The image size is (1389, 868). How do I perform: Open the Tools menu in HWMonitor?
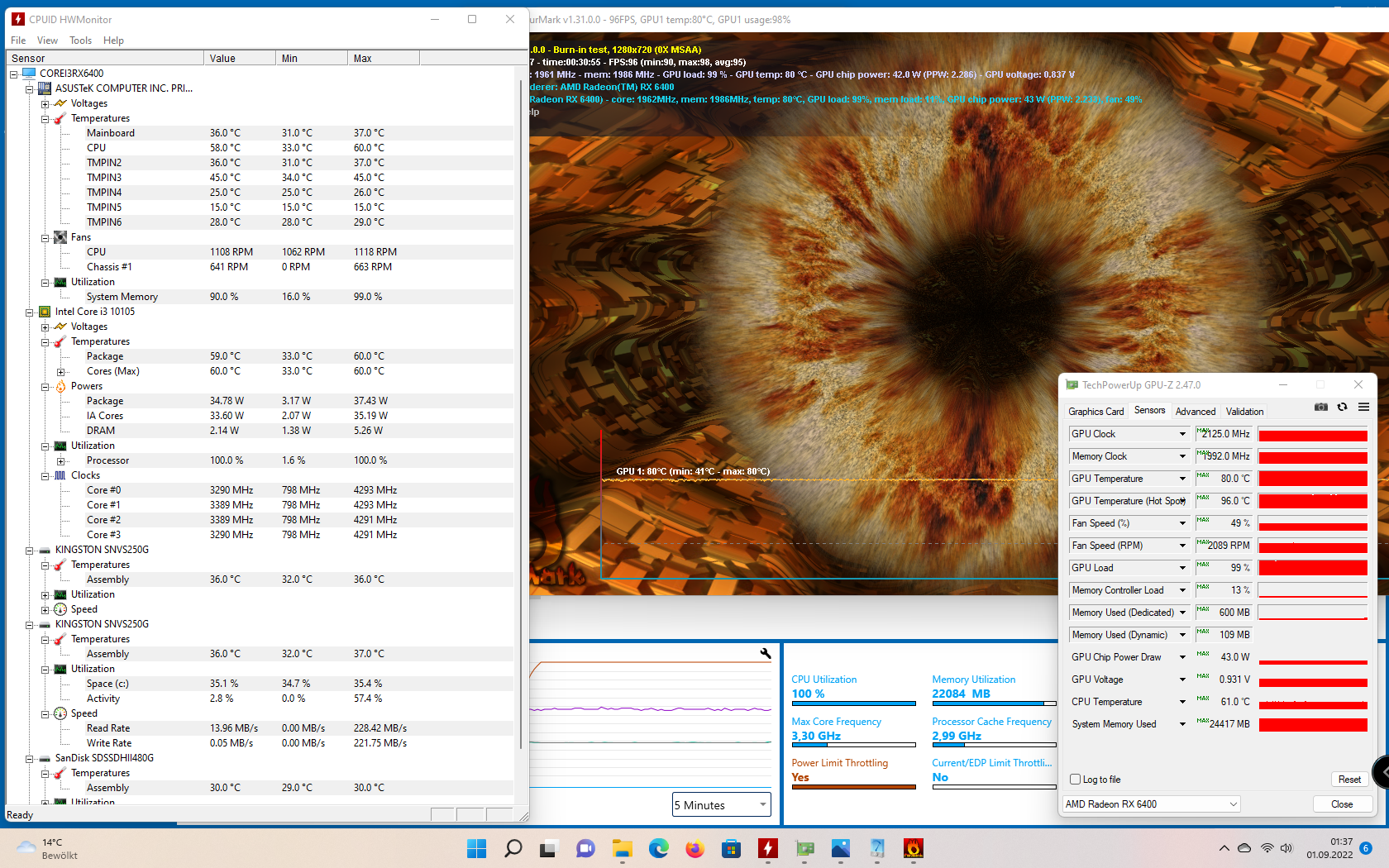(80, 41)
